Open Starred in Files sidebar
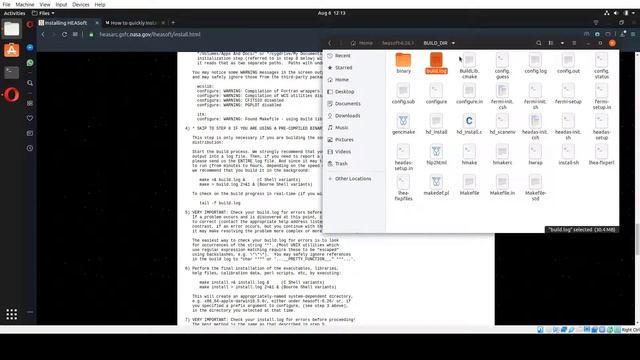 click(x=354, y=67)
